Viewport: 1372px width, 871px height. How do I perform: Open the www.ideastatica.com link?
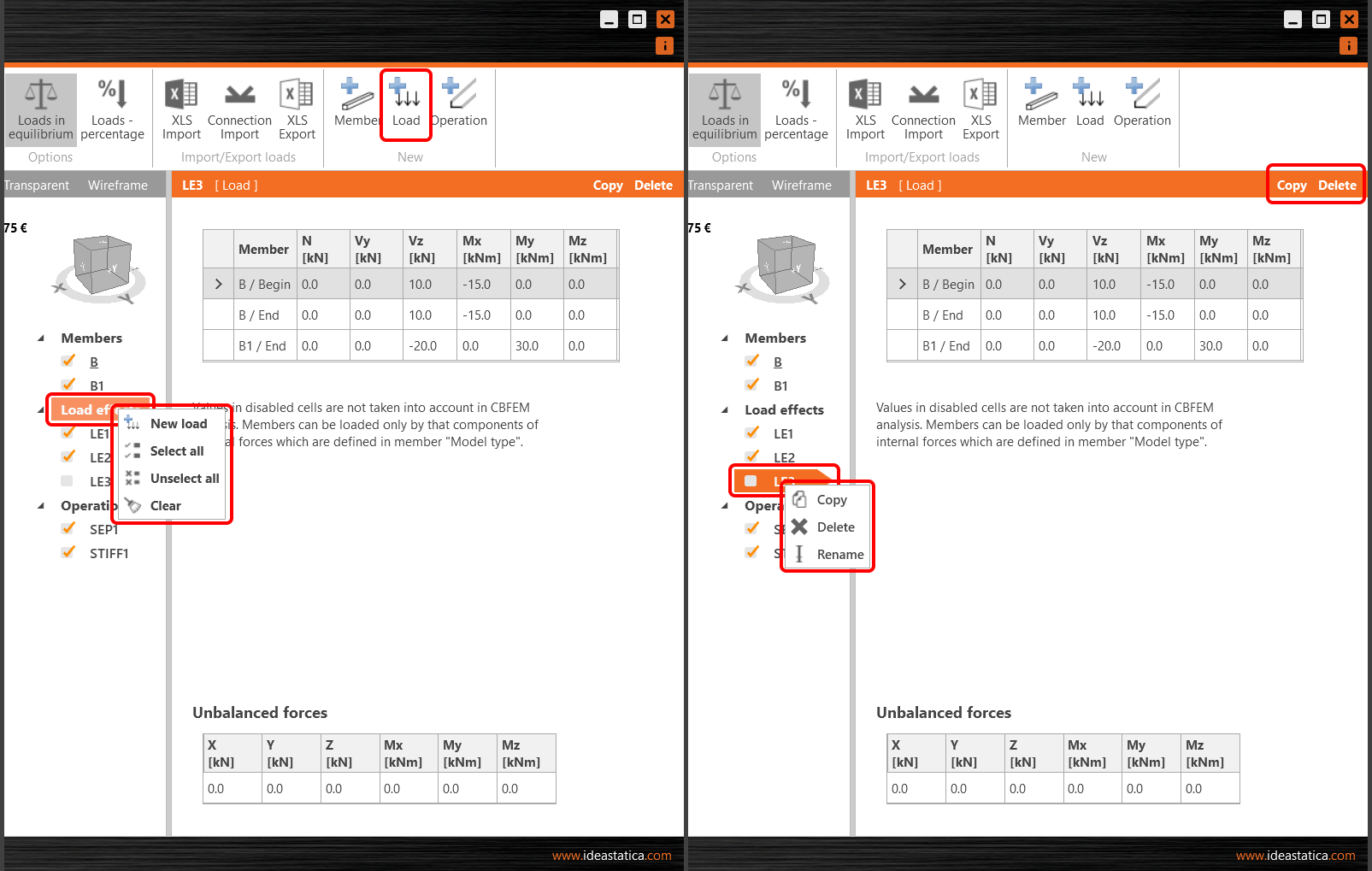tap(612, 855)
